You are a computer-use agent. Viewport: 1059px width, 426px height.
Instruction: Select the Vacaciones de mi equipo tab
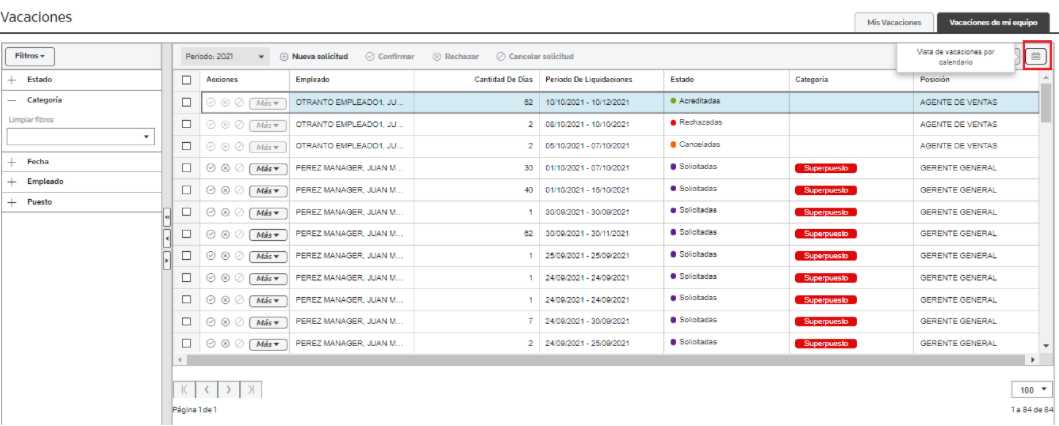pos(993,22)
